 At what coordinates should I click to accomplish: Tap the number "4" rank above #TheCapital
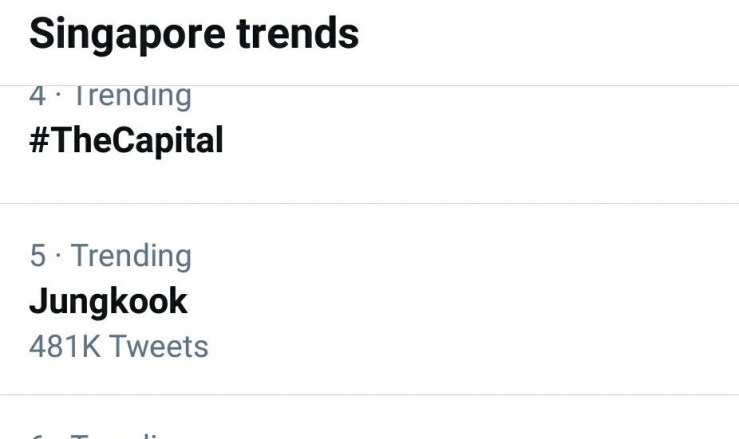point(38,98)
